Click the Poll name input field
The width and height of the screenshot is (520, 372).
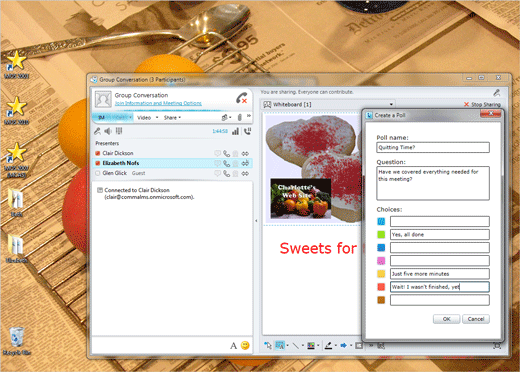433,147
